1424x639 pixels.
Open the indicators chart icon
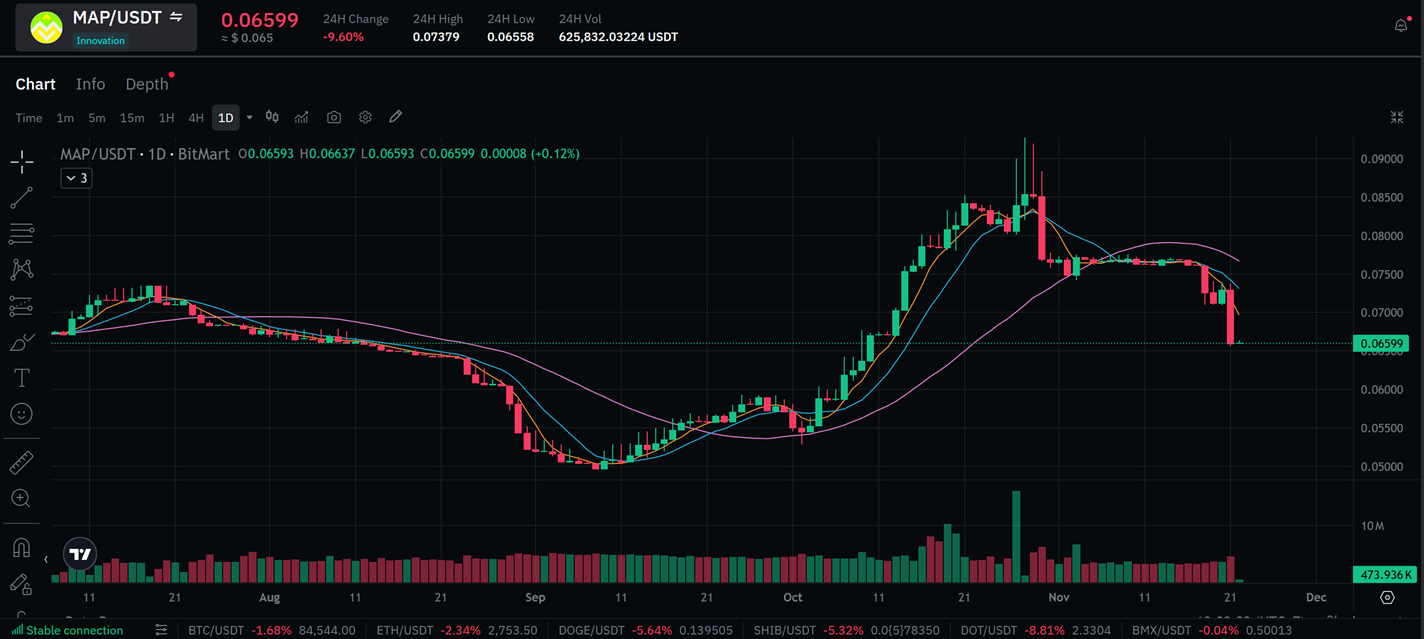[x=301, y=118]
